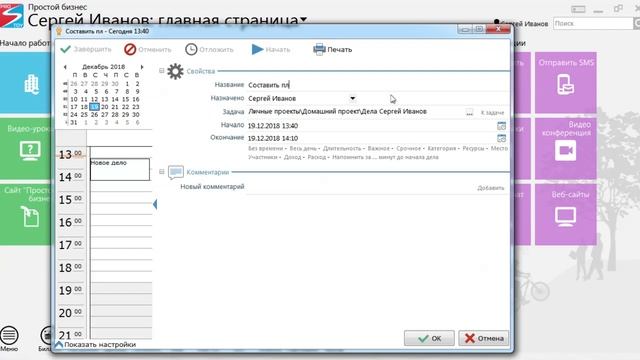This screenshot has width=640, height=360.
Task: Click the Начало date field 19.12.2018 13:40
Action: point(273,126)
